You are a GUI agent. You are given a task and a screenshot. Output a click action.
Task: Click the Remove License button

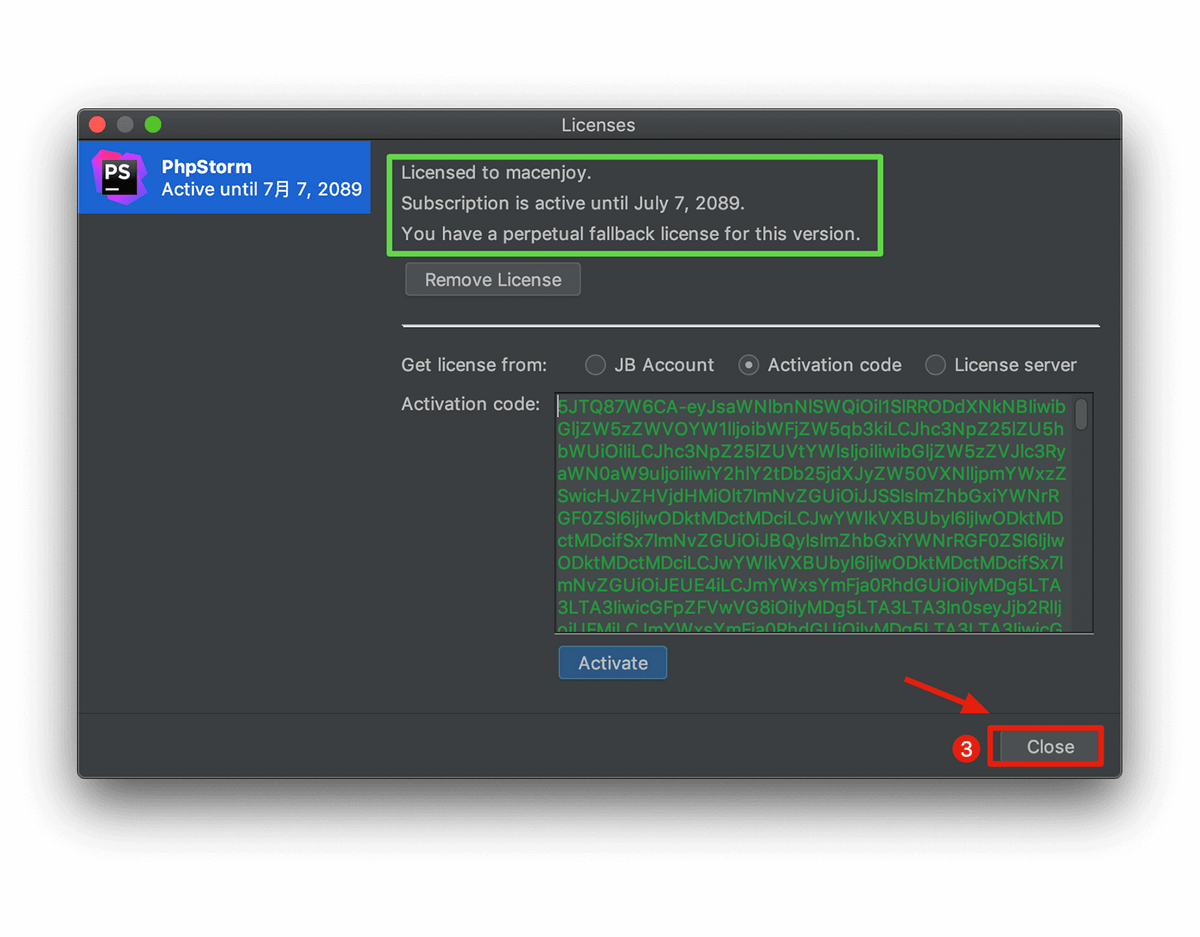[x=493, y=280]
